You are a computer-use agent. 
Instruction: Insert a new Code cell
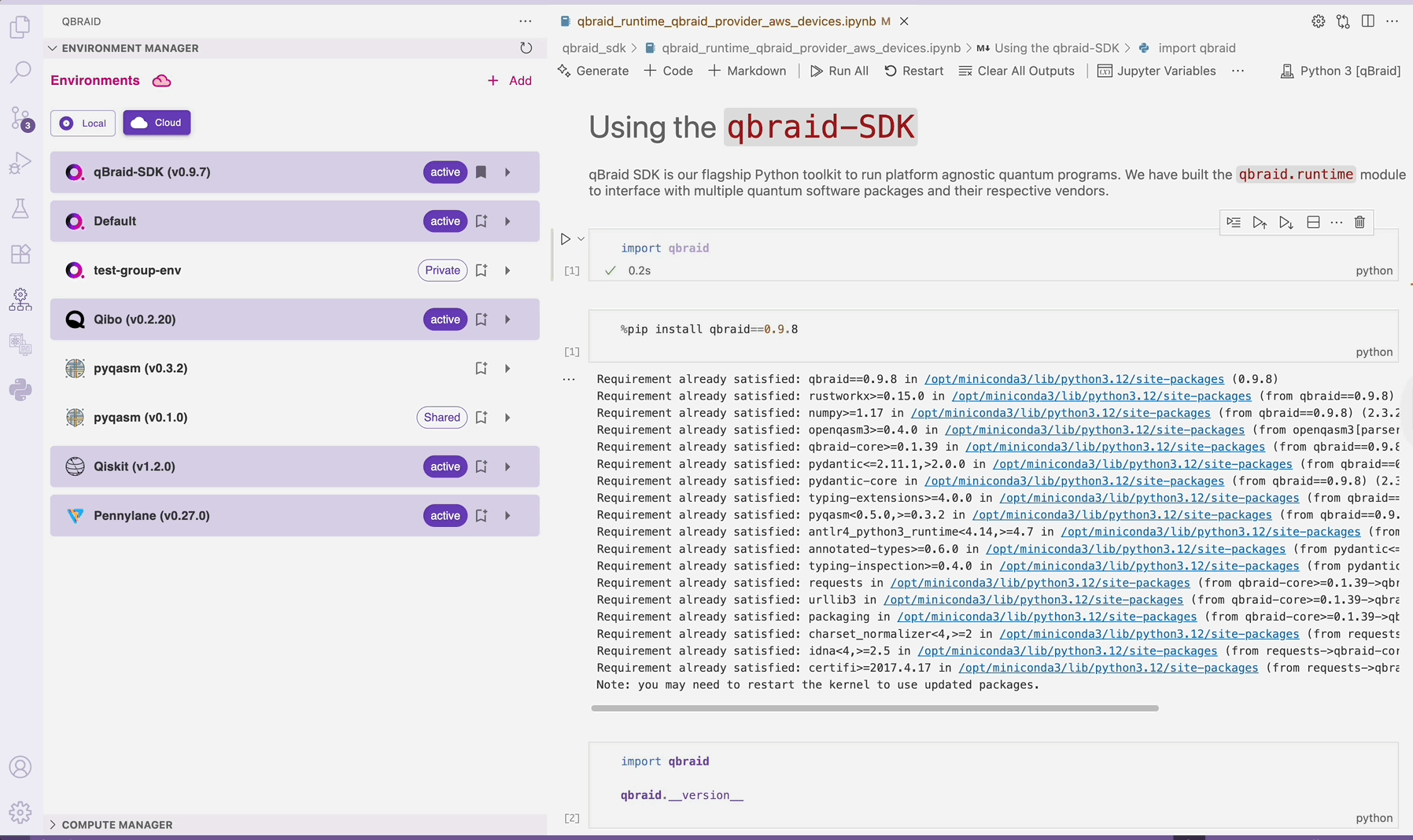(x=669, y=71)
